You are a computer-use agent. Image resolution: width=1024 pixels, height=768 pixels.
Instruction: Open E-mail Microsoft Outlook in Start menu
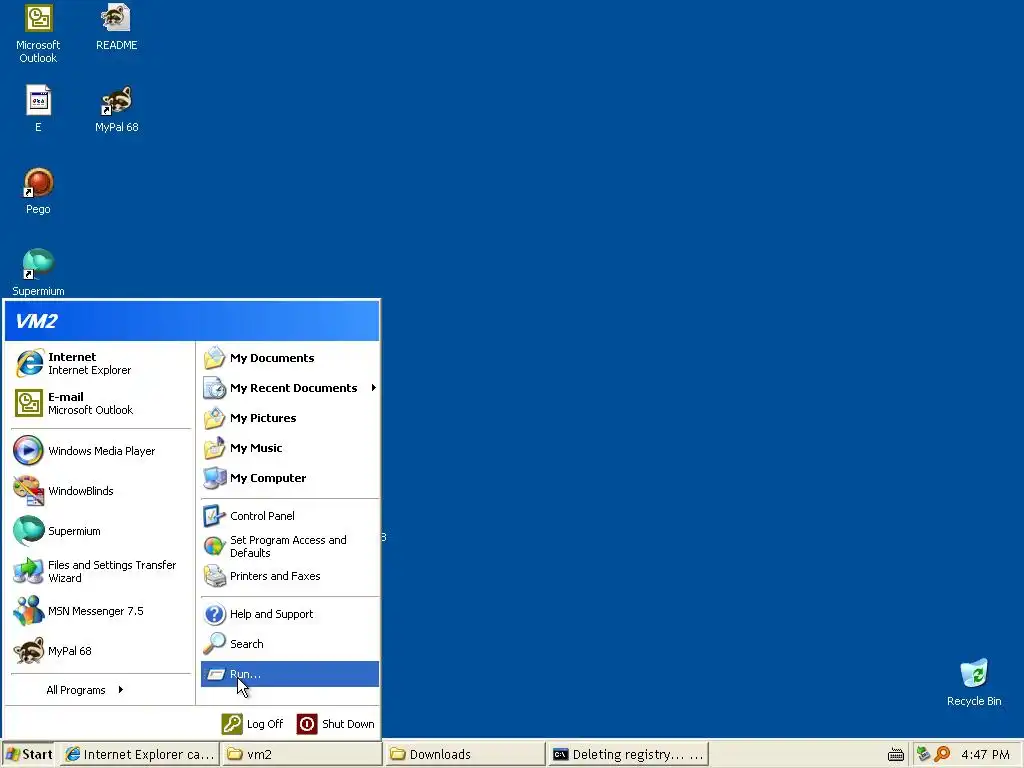(x=101, y=404)
